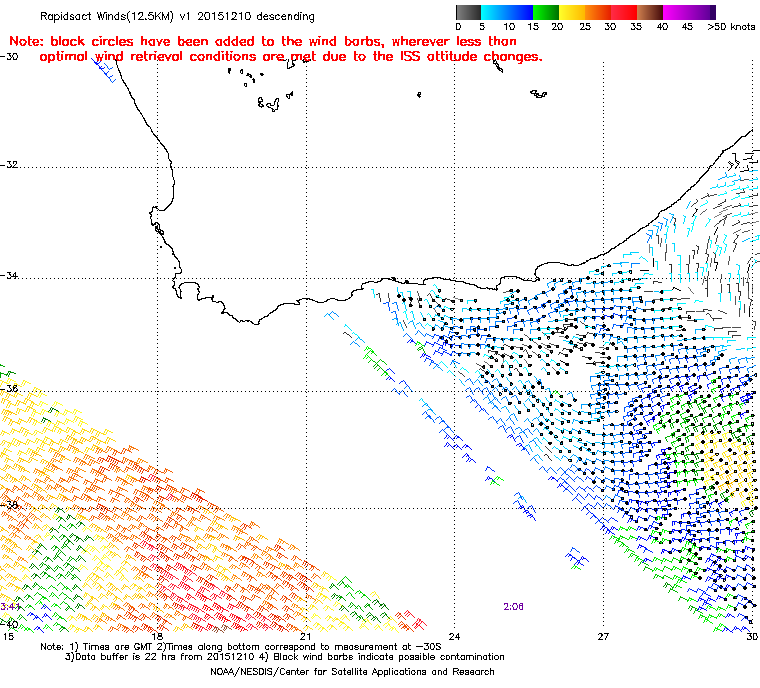Click the '20' legend scale label
The image size is (760, 688).
tap(557, 27)
